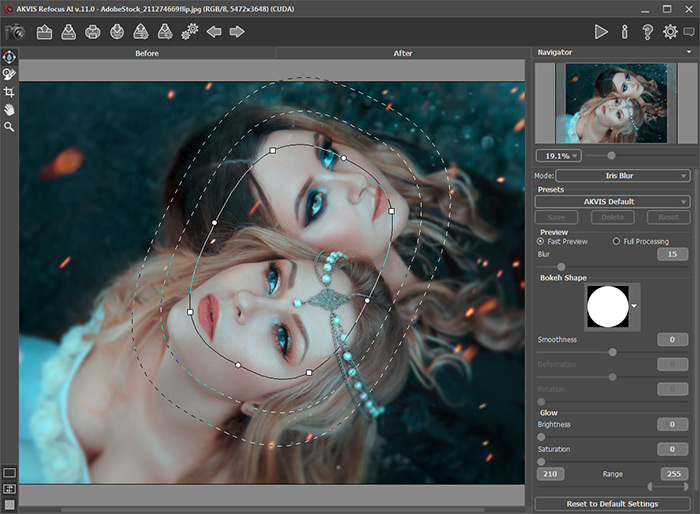
Task: Switch to the Before tab
Action: pos(147,53)
